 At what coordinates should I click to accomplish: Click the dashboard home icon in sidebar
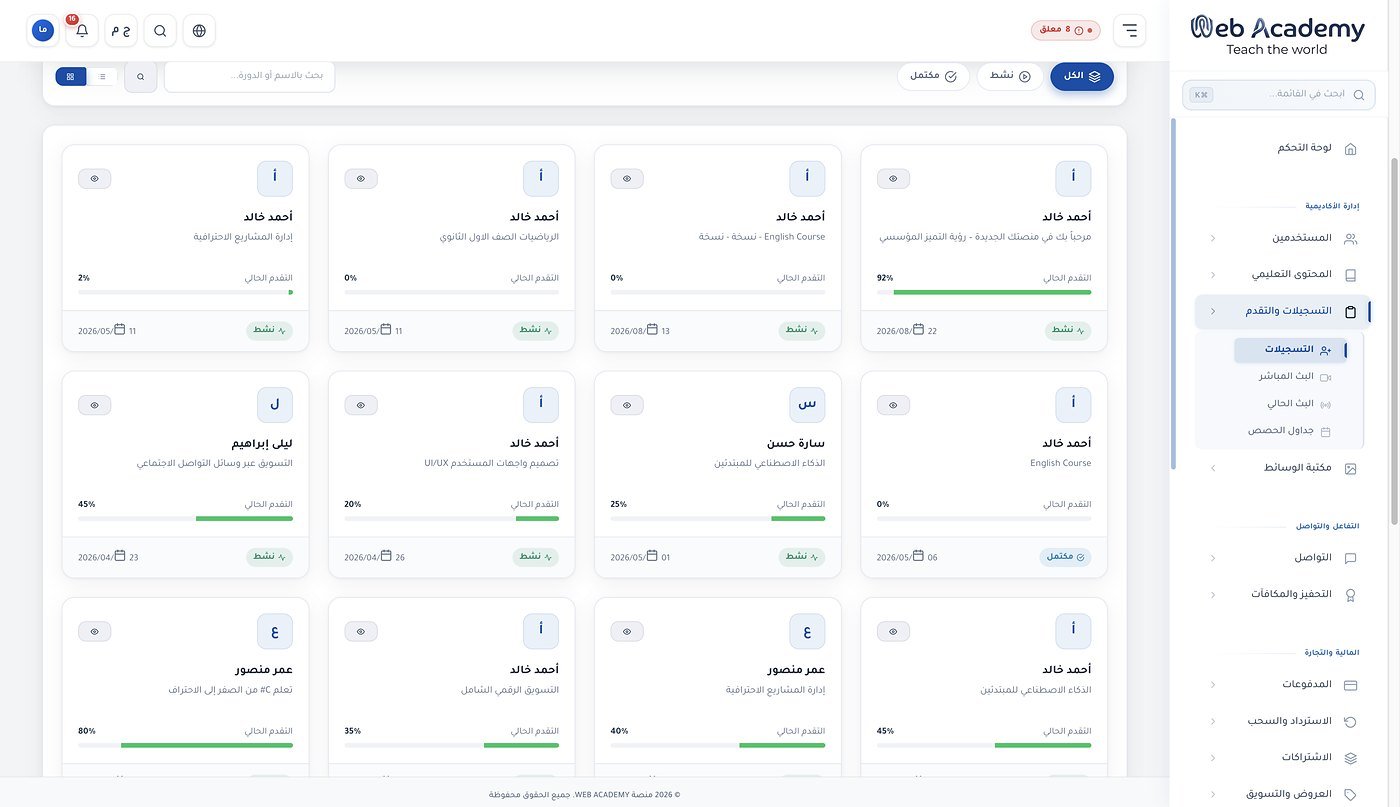coord(1350,148)
